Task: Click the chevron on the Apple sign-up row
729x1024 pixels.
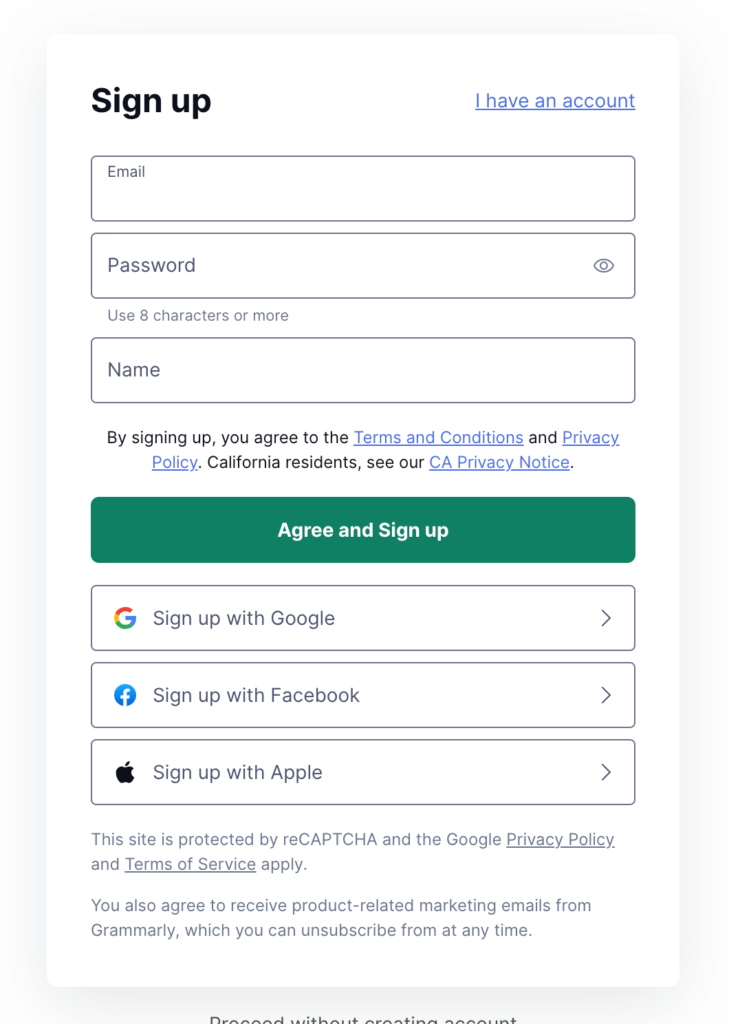Action: tap(606, 772)
